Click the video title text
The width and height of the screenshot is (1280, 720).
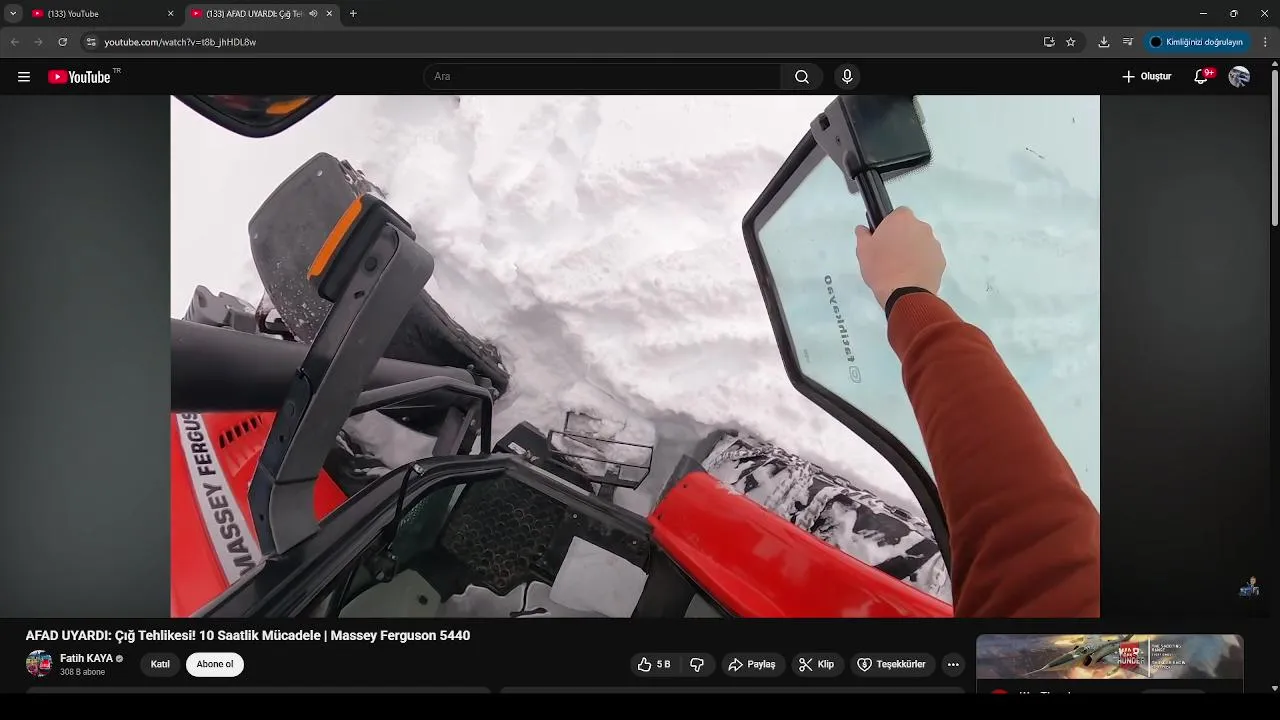248,635
